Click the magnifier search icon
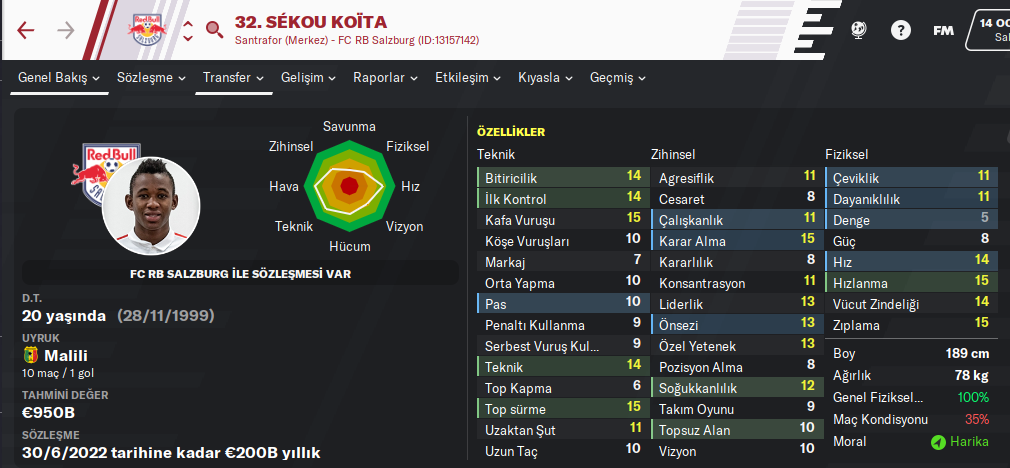 pyautogui.click(x=214, y=29)
